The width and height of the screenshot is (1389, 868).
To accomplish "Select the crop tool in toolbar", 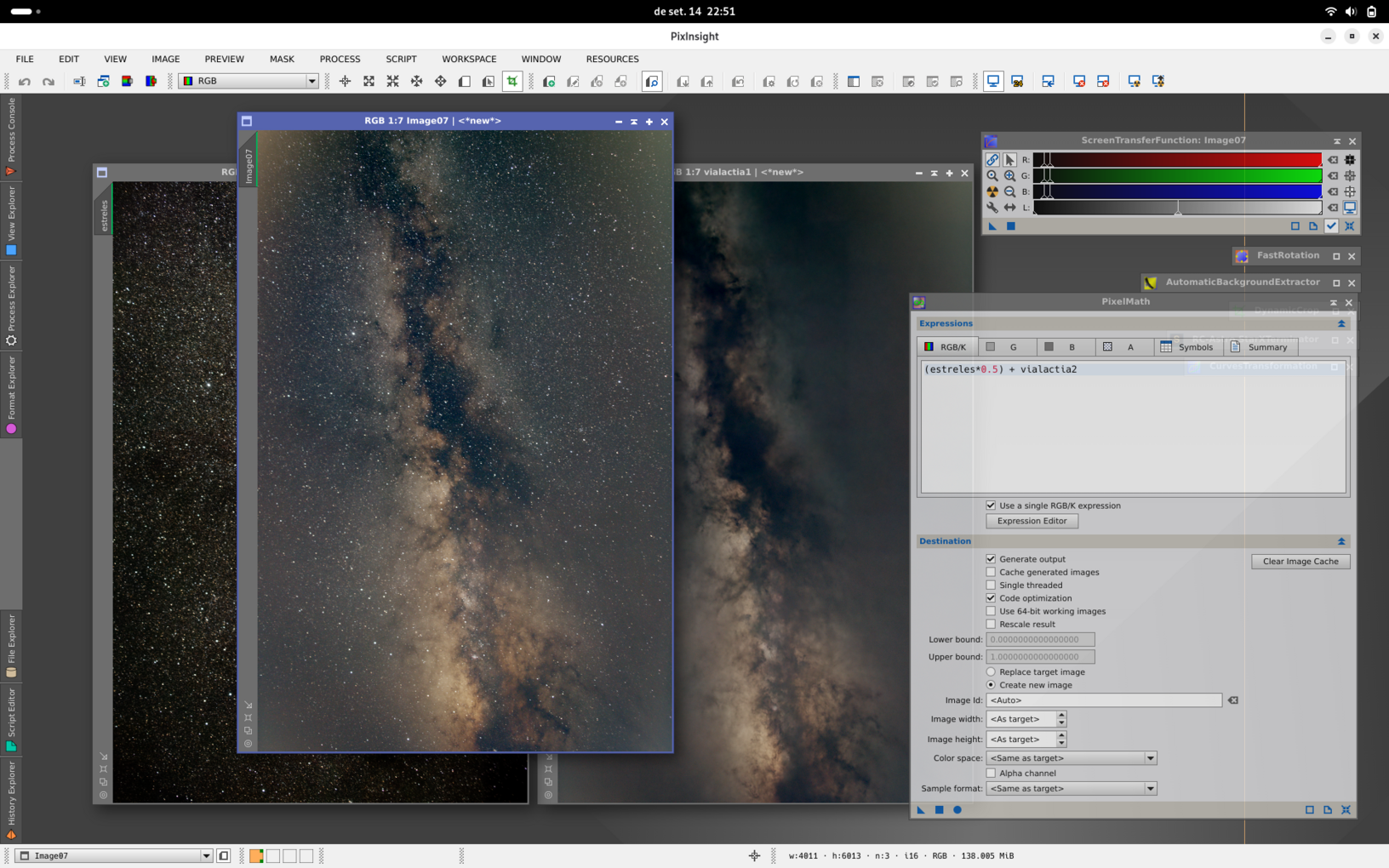I will (x=512, y=82).
